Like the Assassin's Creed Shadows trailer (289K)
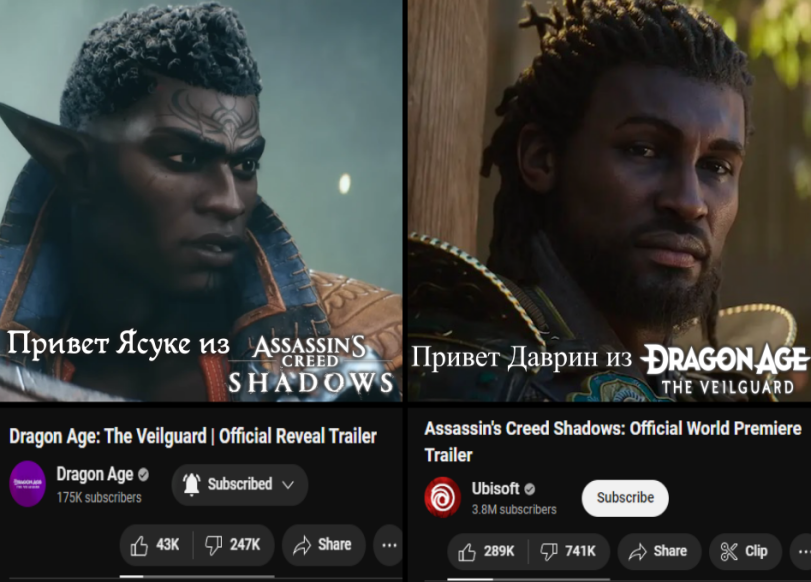811x582 pixels. (x=487, y=551)
